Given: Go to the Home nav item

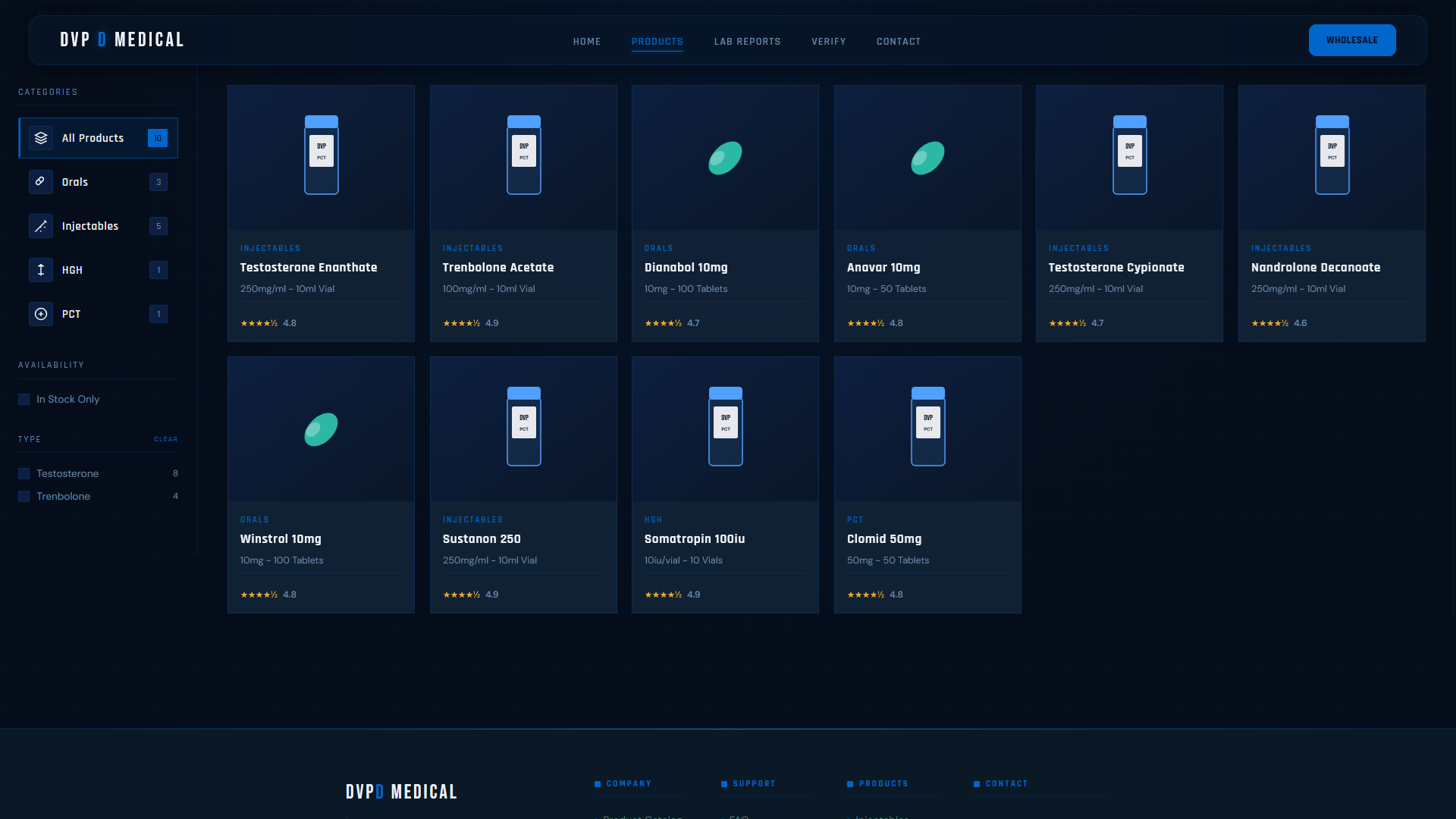Looking at the screenshot, I should pos(587,42).
